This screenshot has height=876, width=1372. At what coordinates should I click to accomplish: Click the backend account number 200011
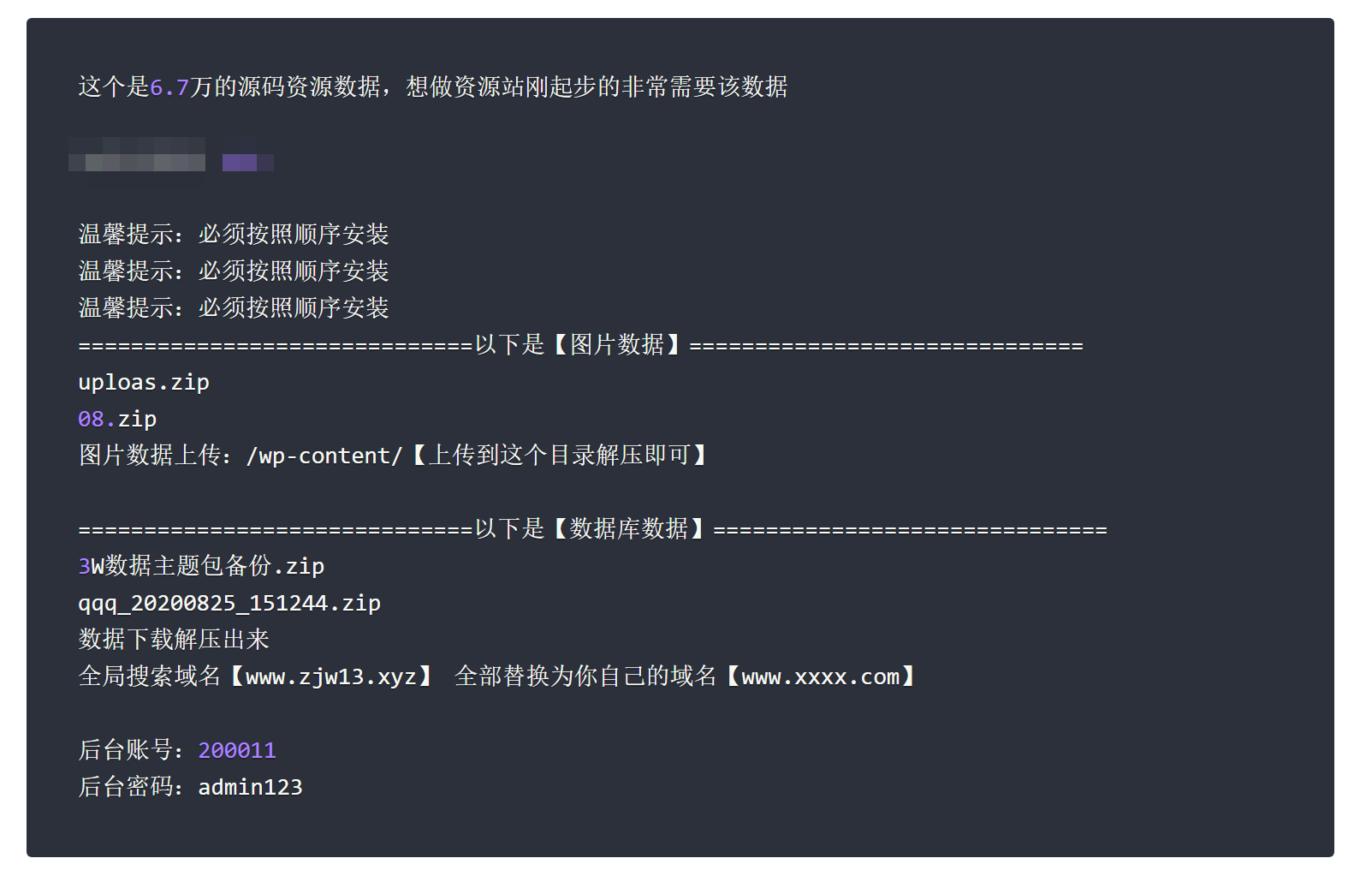point(237,751)
